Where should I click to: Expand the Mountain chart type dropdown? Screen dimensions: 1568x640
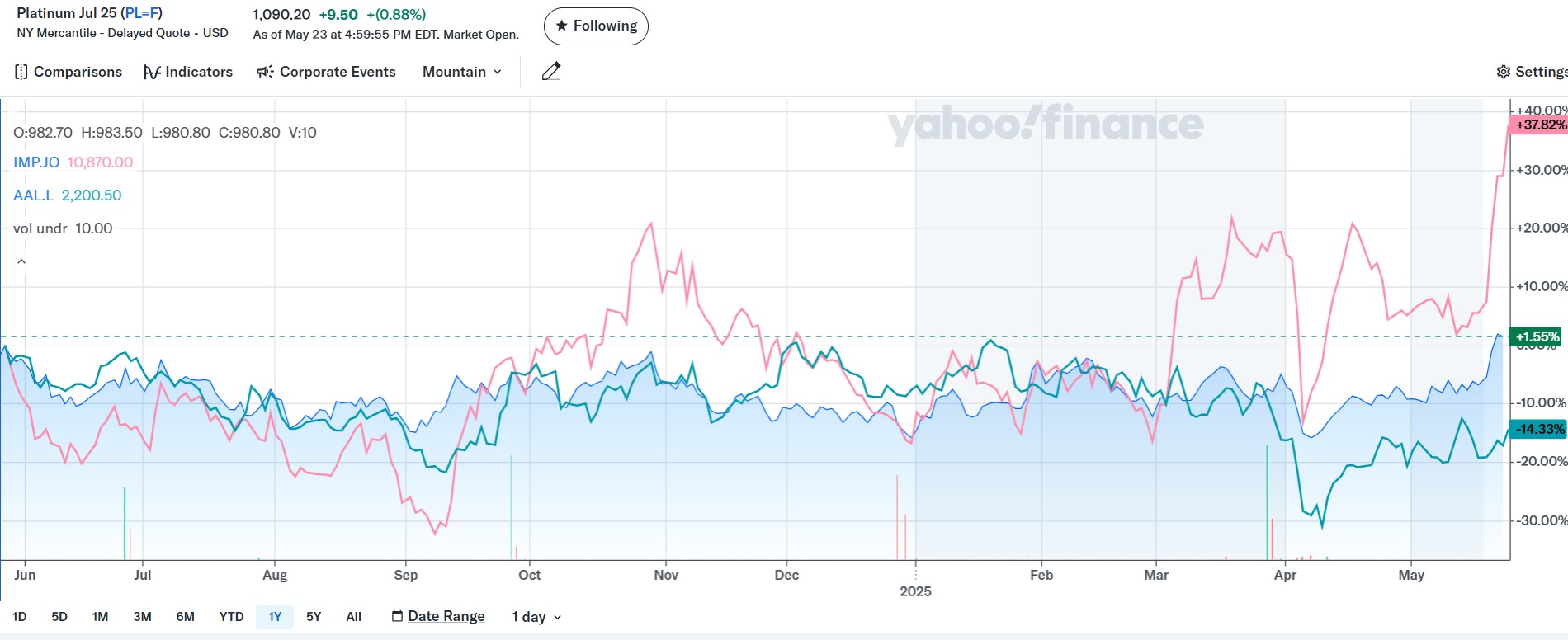(x=462, y=72)
